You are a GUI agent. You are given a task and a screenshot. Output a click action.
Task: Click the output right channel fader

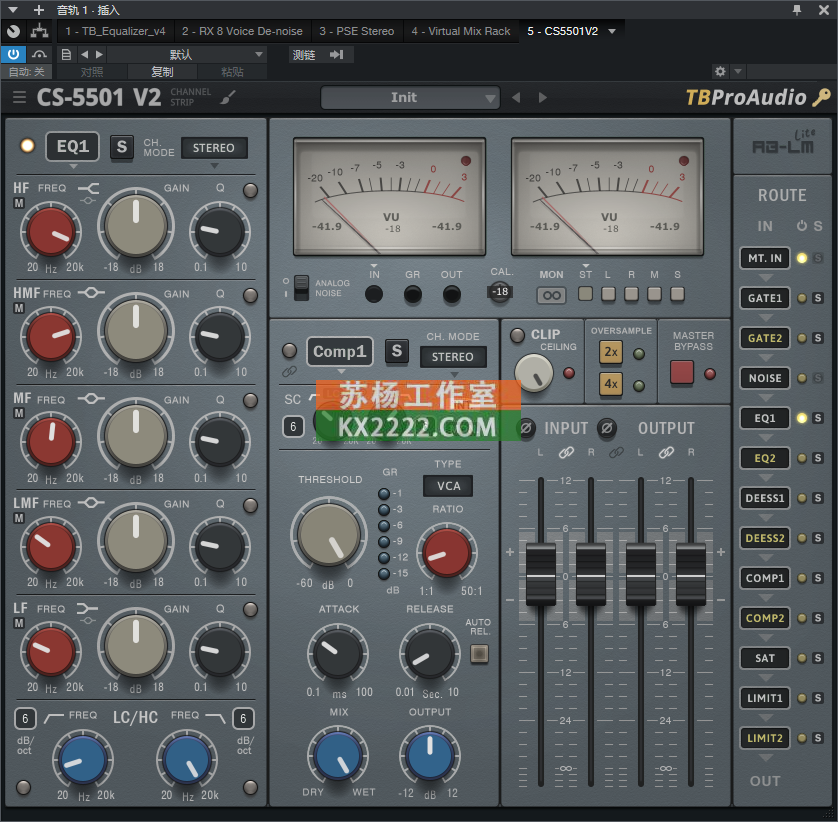tap(690, 576)
